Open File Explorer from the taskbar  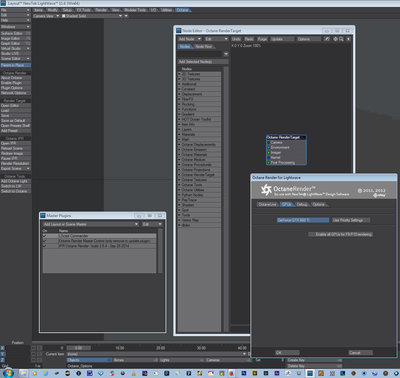23,373
